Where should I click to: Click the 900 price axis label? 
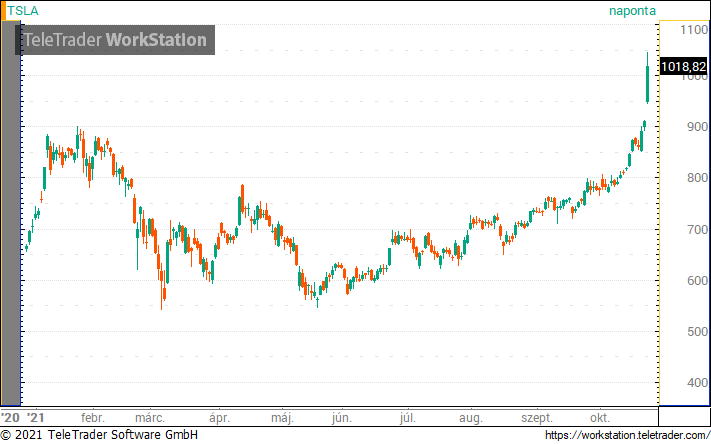[x=697, y=127]
